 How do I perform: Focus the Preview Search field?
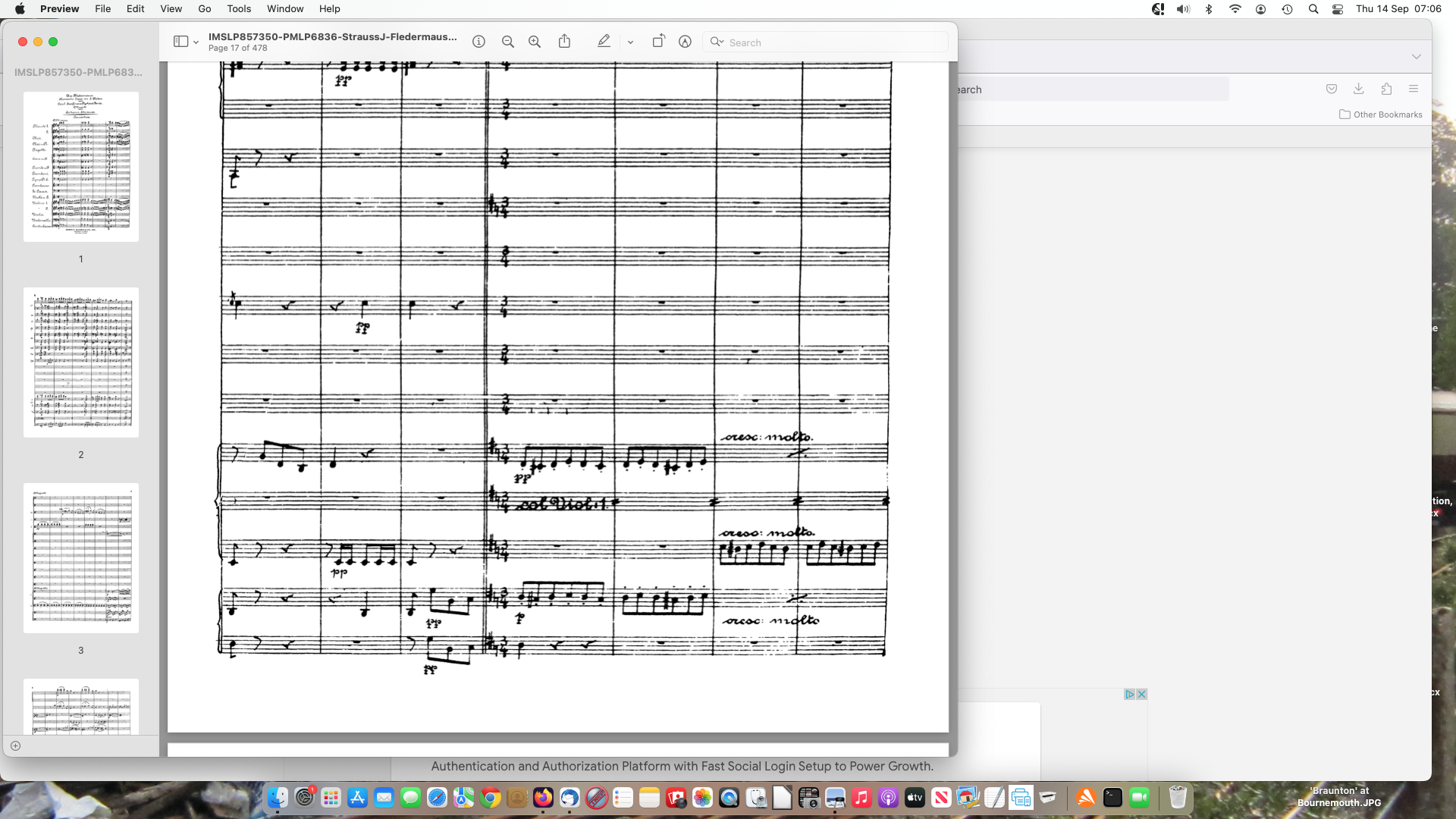[x=825, y=42]
